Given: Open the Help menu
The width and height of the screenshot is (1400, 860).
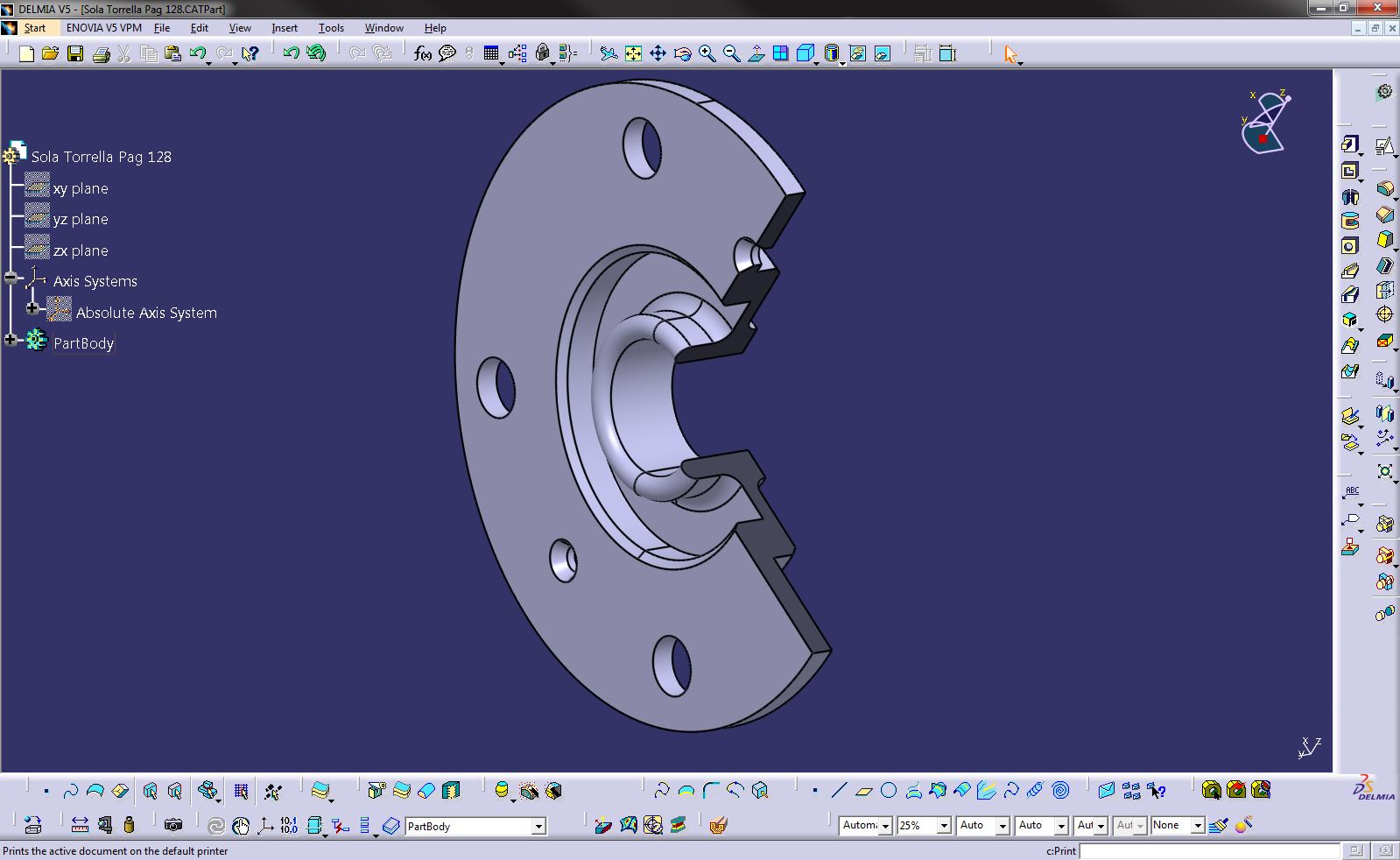Looking at the screenshot, I should (435, 28).
